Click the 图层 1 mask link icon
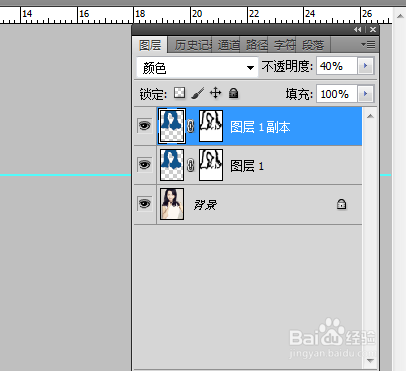406x371 pixels. tap(191, 165)
